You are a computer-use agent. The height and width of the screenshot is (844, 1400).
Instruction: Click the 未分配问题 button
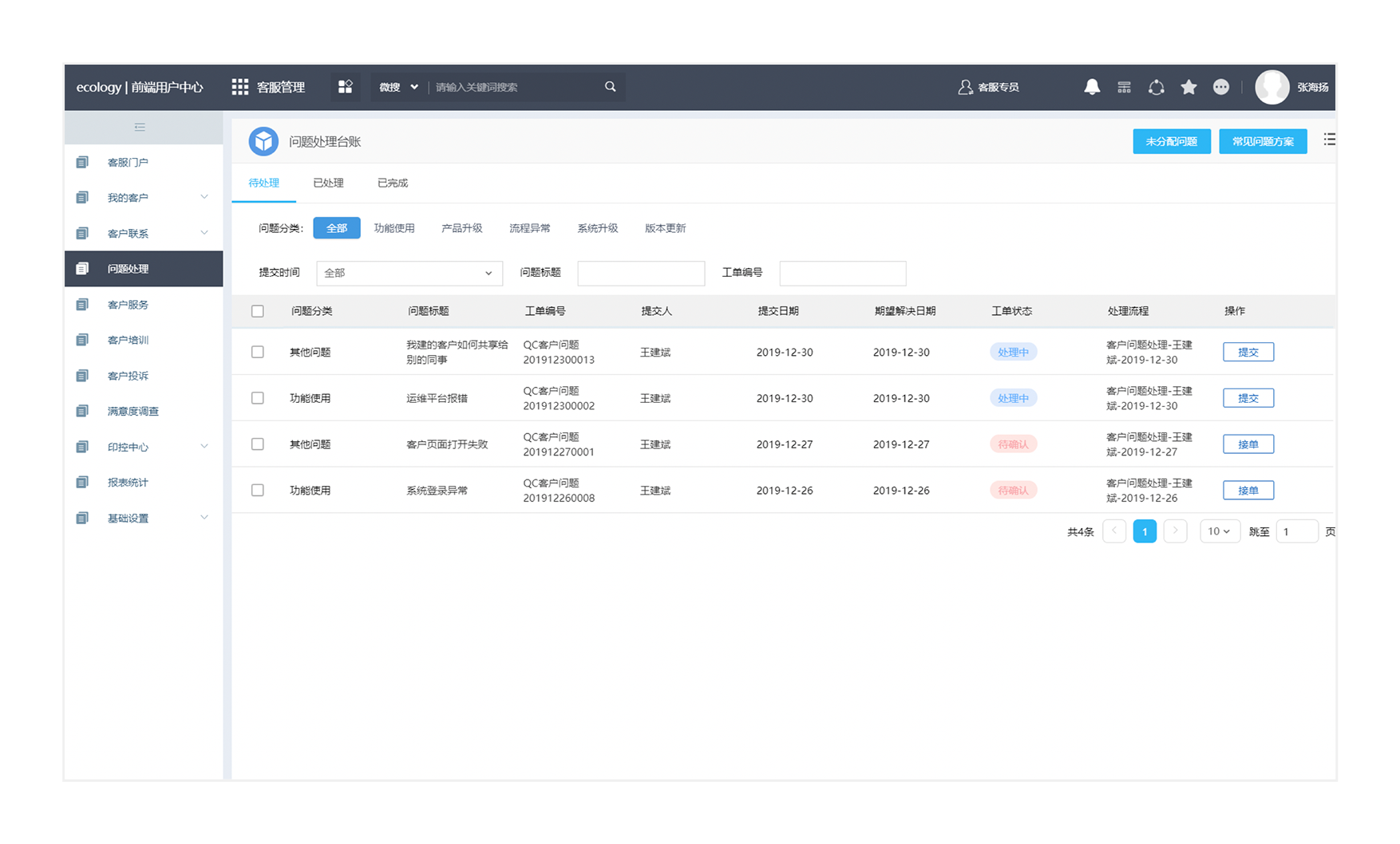click(x=1171, y=141)
